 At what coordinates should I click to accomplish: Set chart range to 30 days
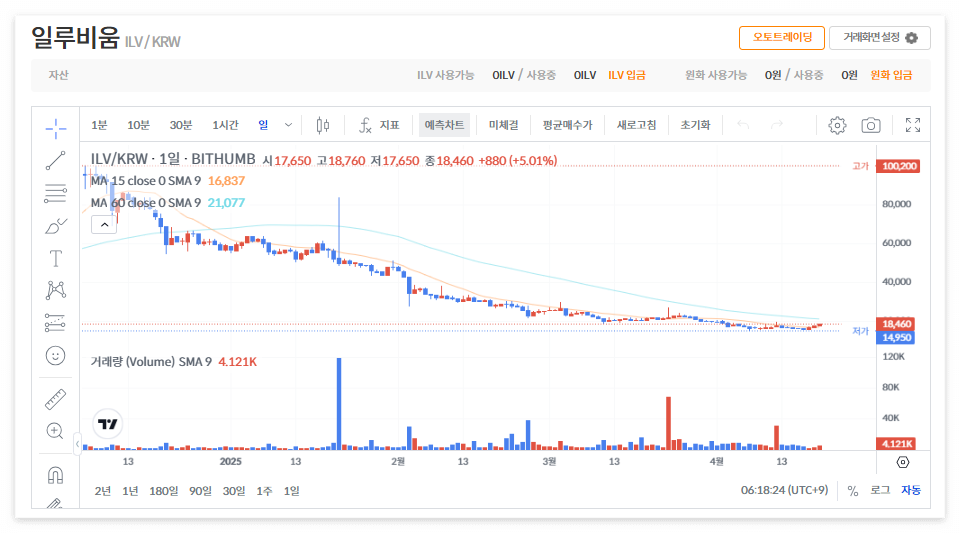tap(234, 491)
